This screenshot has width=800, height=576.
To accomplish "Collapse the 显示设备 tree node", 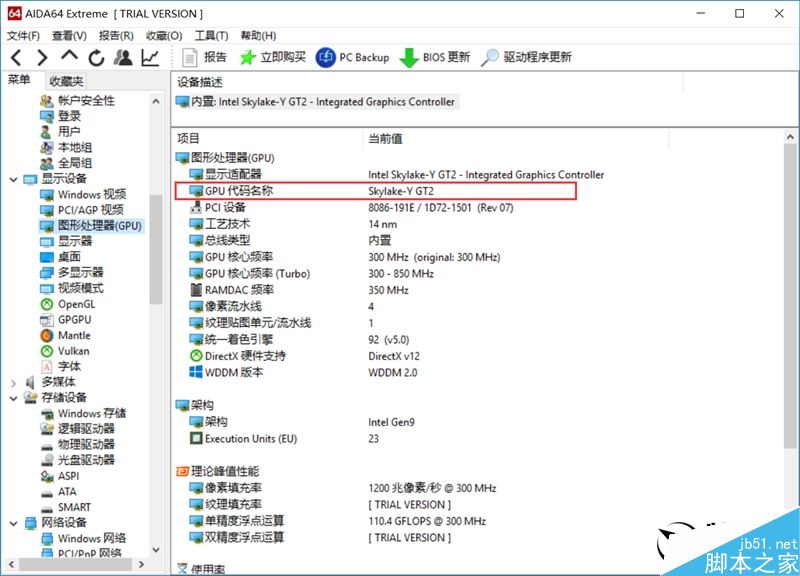I will click(x=13, y=180).
